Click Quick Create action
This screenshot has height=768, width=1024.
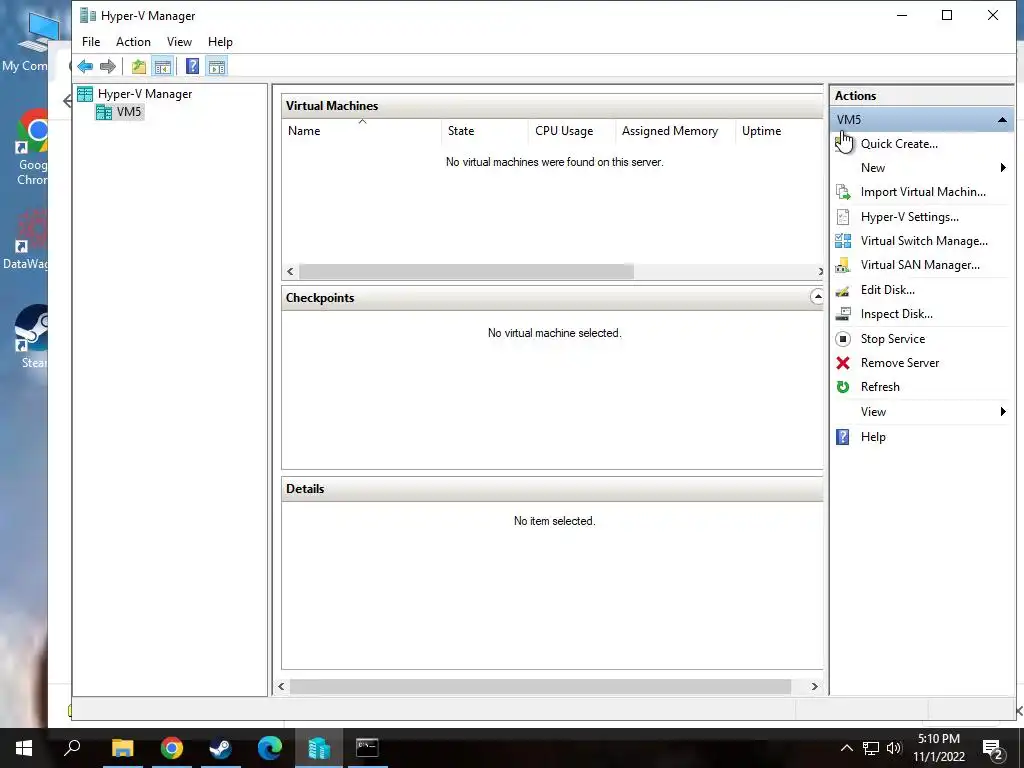(899, 144)
